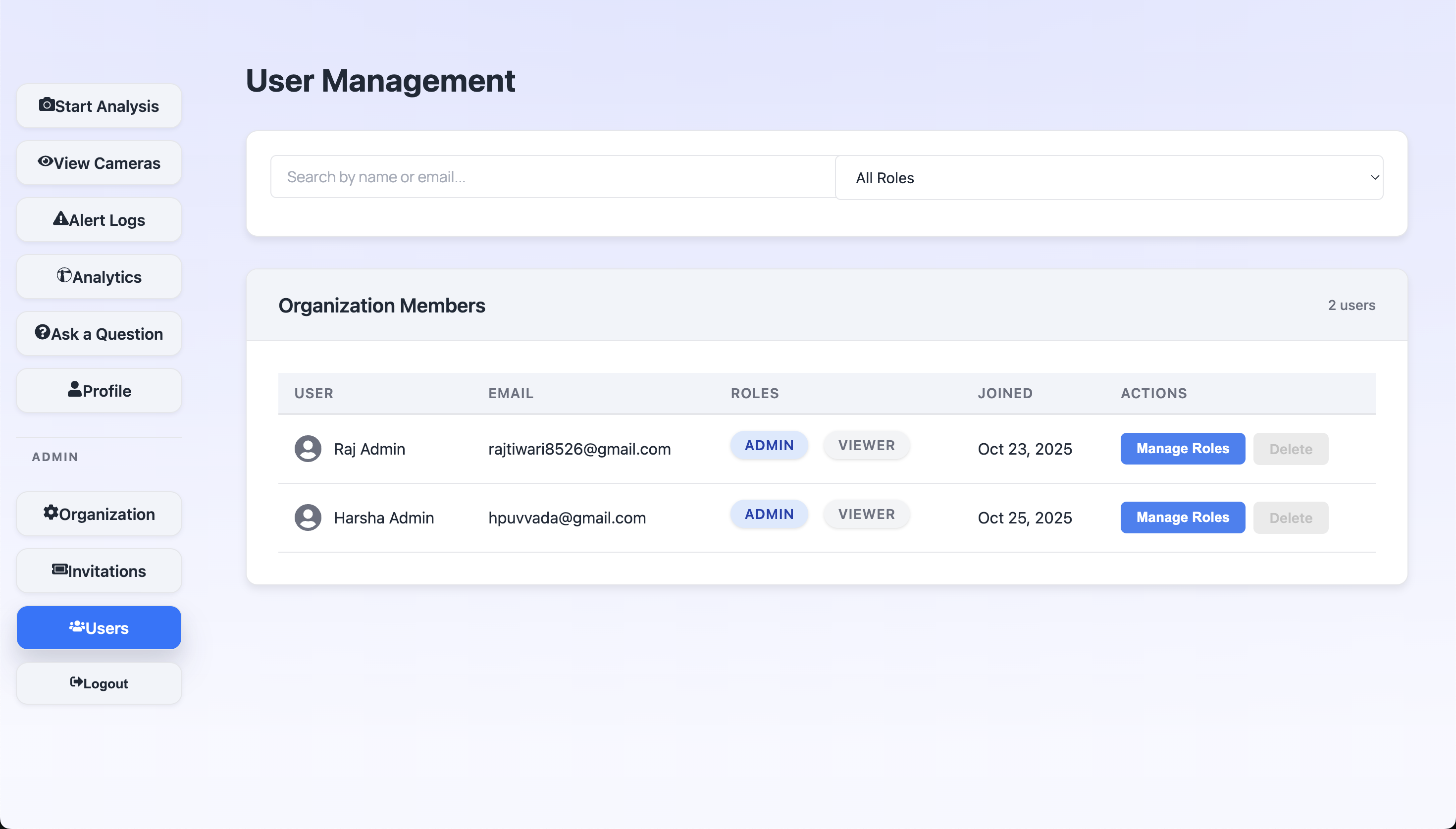Select the Users sidebar item

(99, 627)
